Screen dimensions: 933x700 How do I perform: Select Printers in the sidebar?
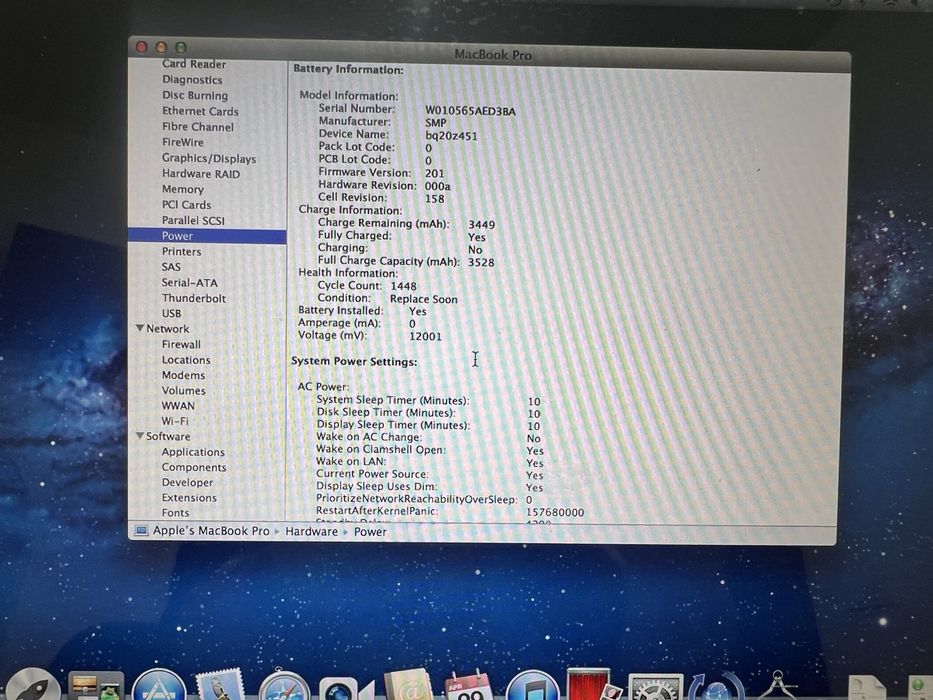pos(181,251)
